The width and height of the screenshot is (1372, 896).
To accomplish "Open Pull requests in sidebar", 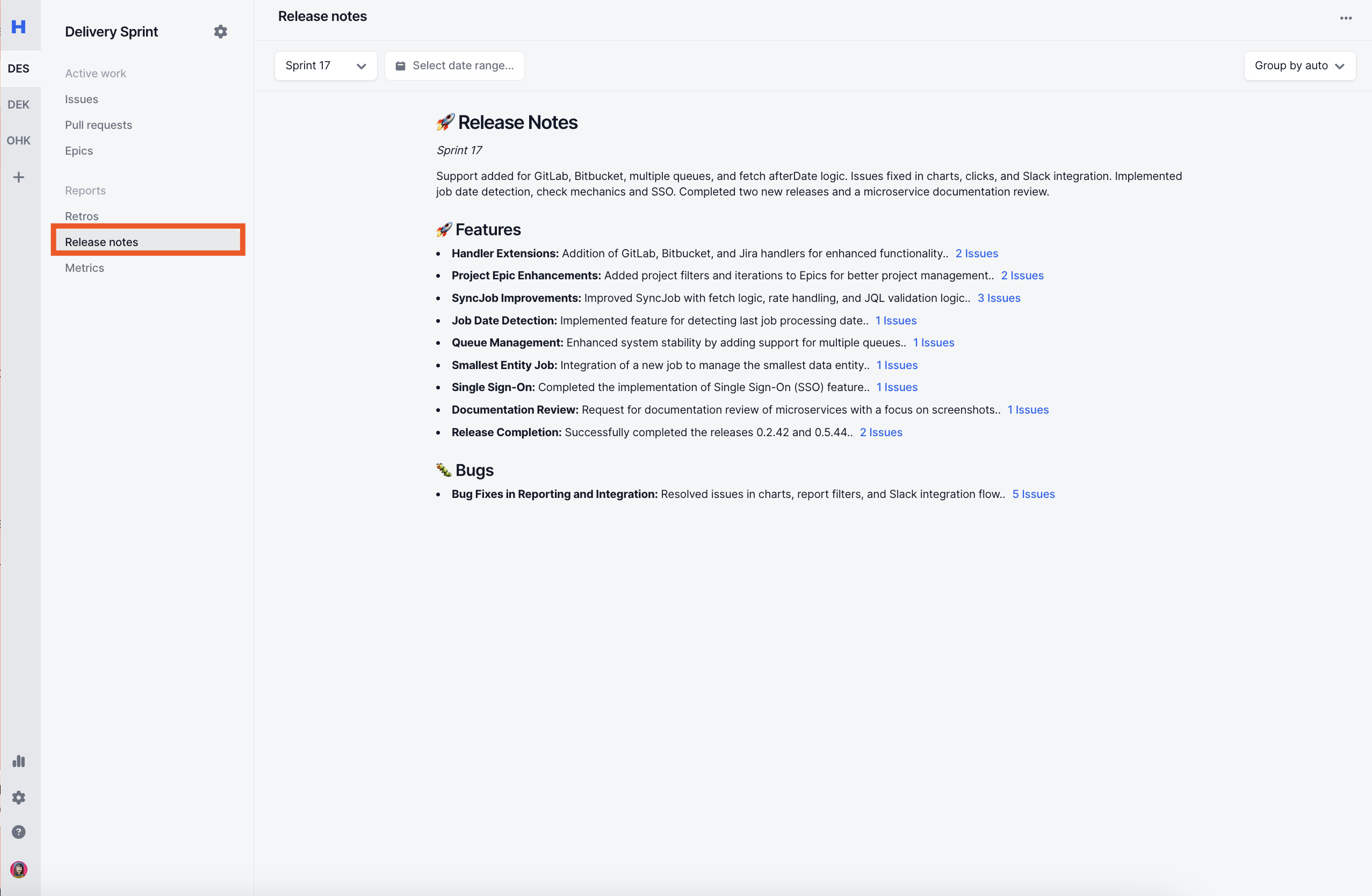I will tap(99, 125).
